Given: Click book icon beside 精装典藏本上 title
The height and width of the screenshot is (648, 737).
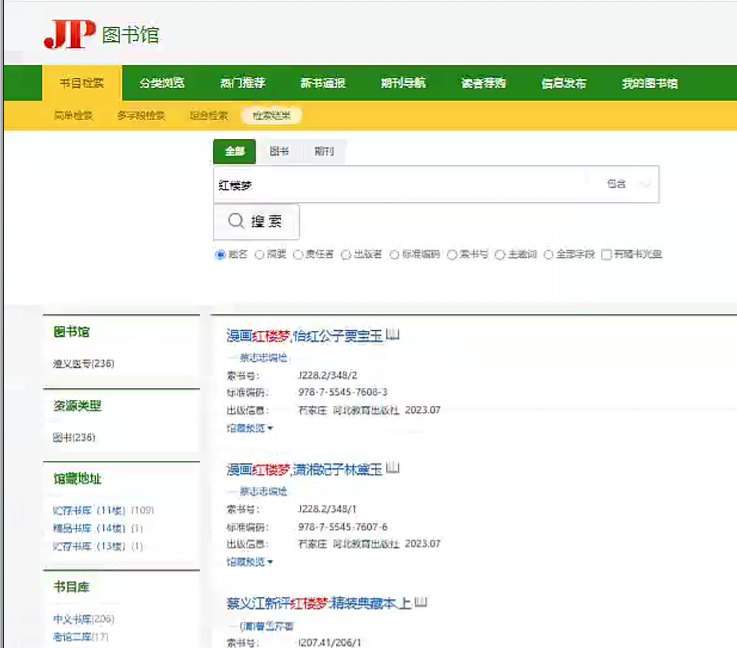Looking at the screenshot, I should point(421,602).
